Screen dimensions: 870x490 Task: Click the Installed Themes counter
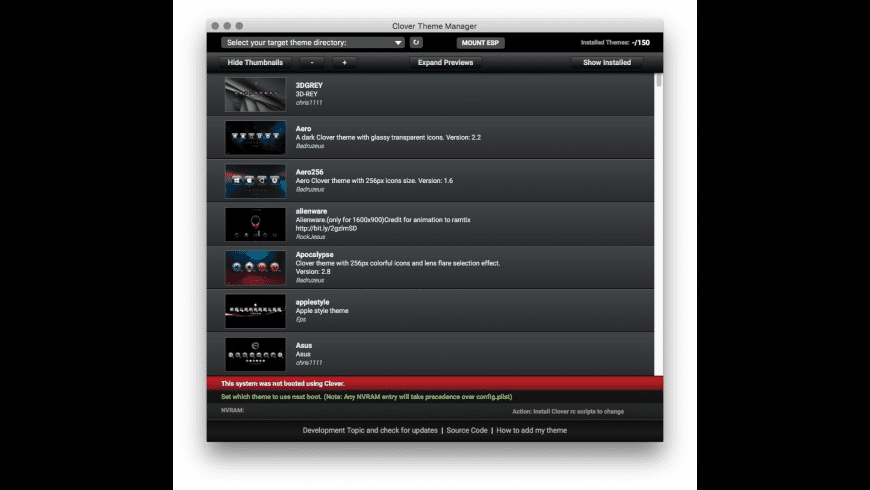(x=615, y=43)
